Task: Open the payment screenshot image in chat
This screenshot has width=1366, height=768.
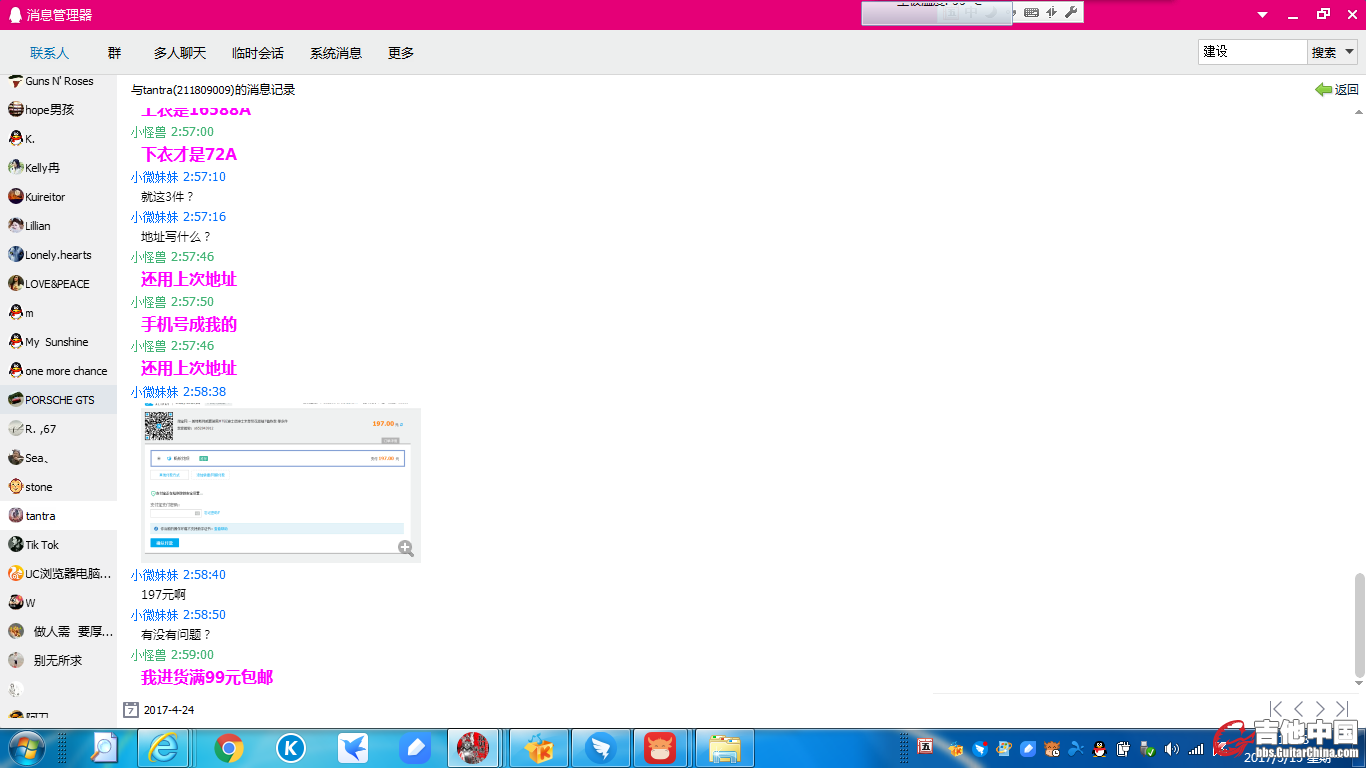Action: (281, 484)
